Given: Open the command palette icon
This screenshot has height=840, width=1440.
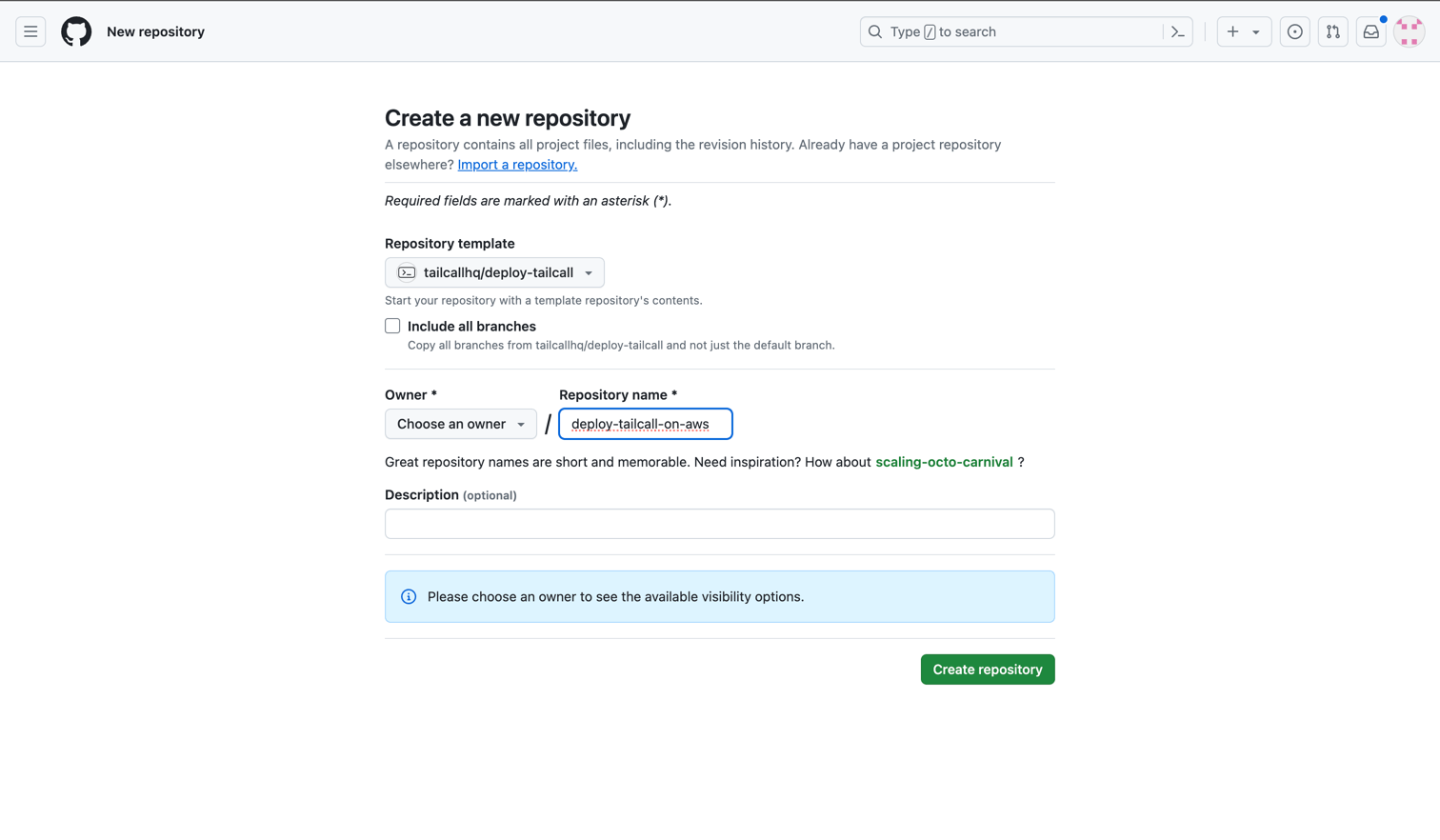Looking at the screenshot, I should point(1177,31).
